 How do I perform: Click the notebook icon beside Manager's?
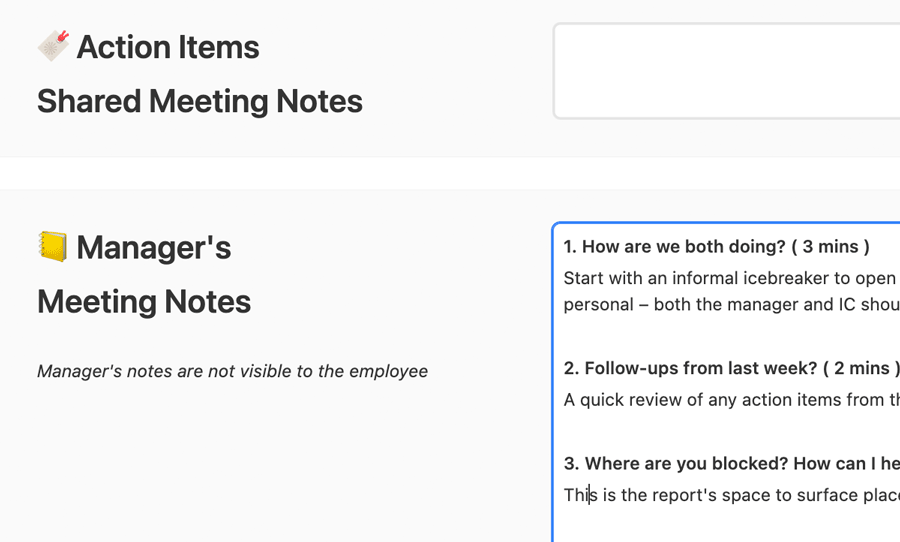click(52, 246)
